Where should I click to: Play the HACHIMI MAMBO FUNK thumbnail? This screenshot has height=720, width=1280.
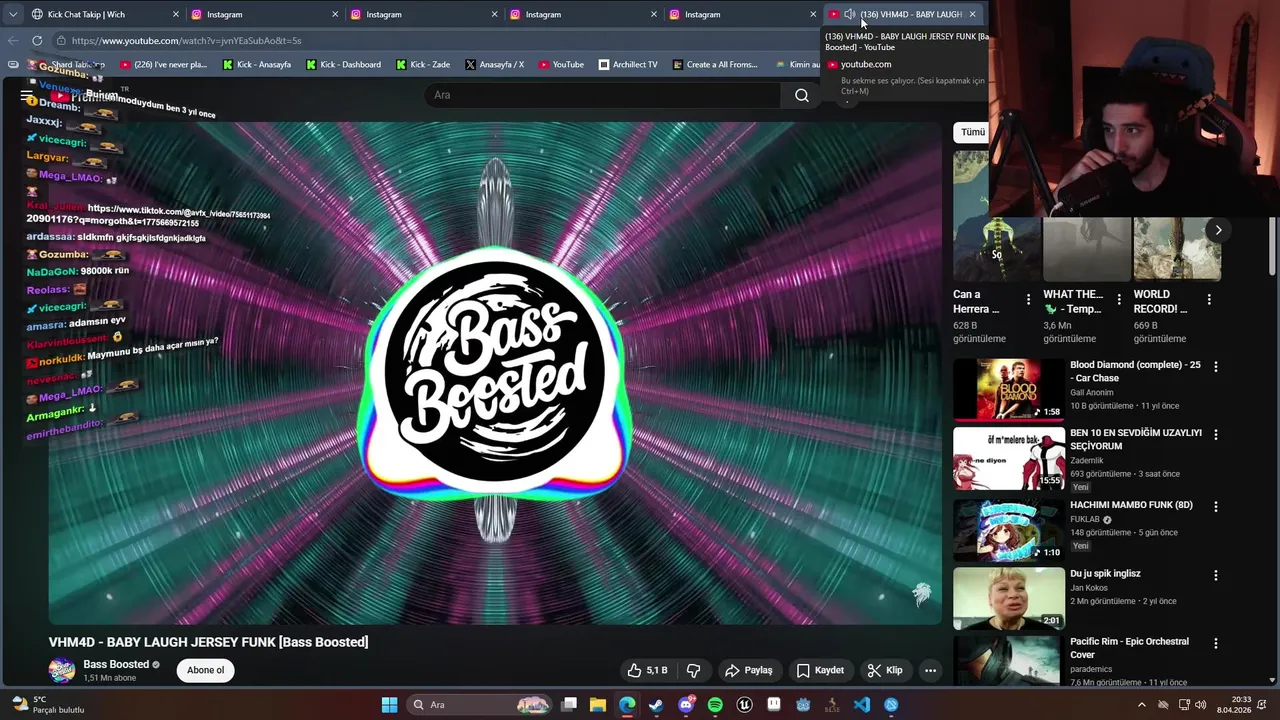[1009, 529]
